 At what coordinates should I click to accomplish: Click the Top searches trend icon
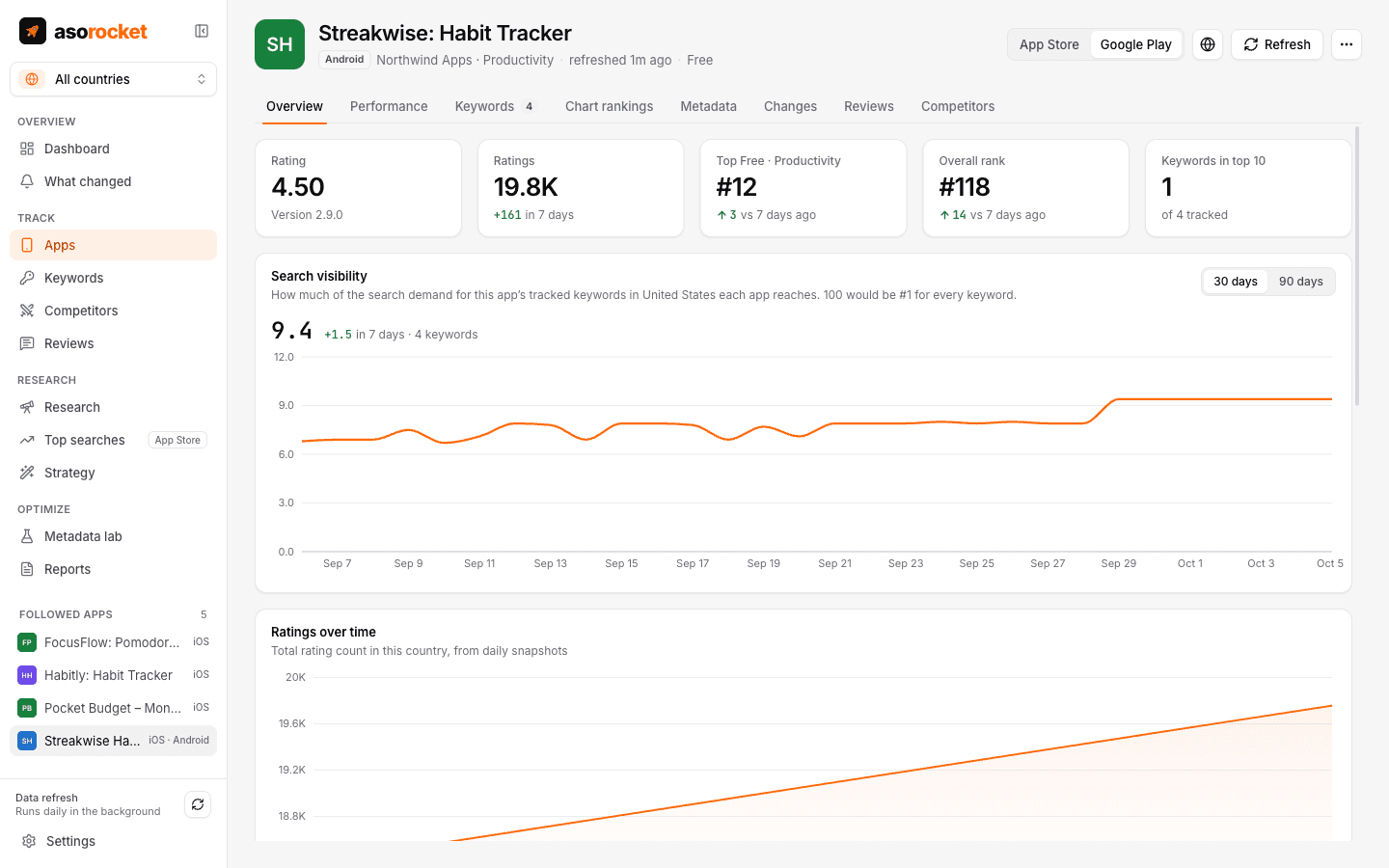point(27,440)
